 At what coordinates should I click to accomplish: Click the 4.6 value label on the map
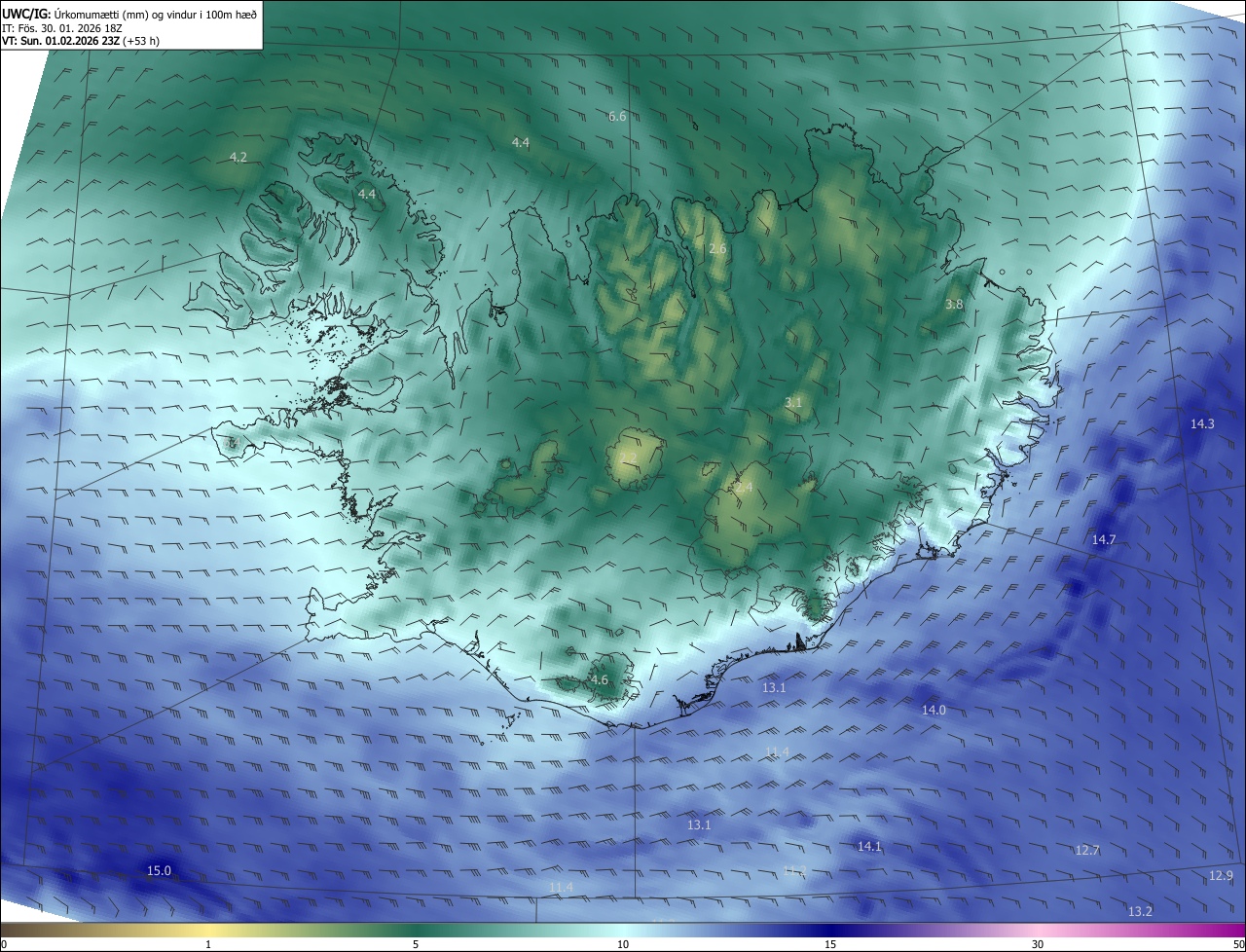coord(599,680)
